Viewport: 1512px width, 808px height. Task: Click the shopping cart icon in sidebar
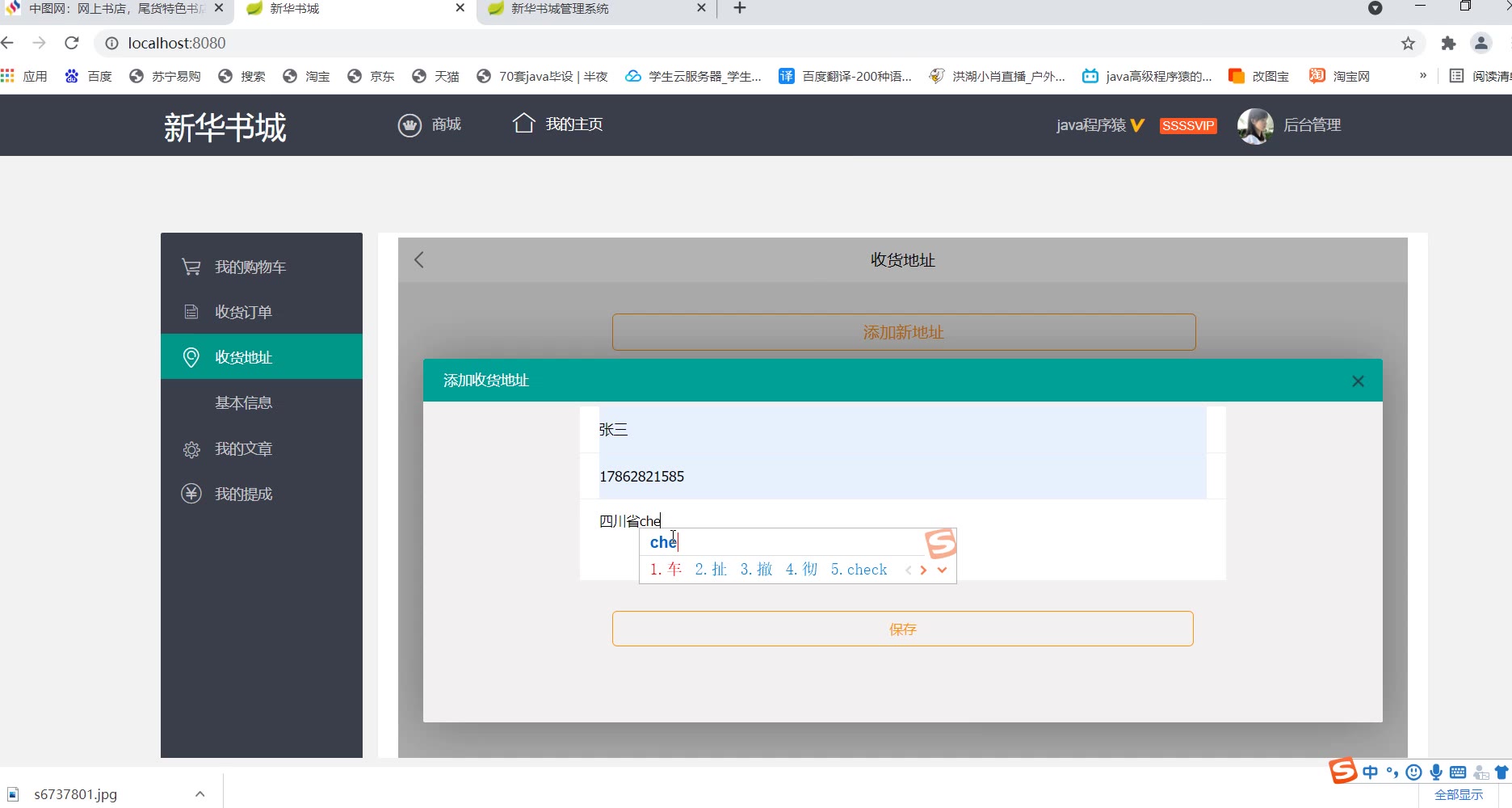pos(191,267)
